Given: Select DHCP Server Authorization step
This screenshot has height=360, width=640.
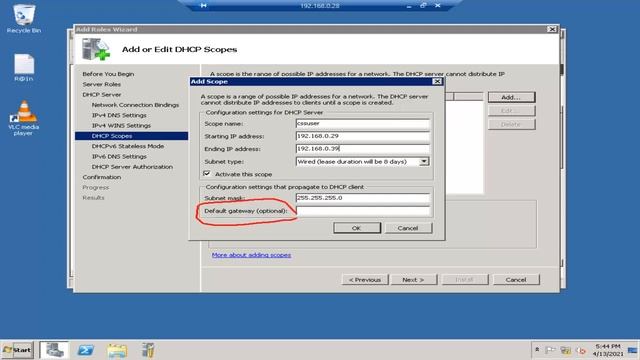Looking at the screenshot, I should point(132,167).
